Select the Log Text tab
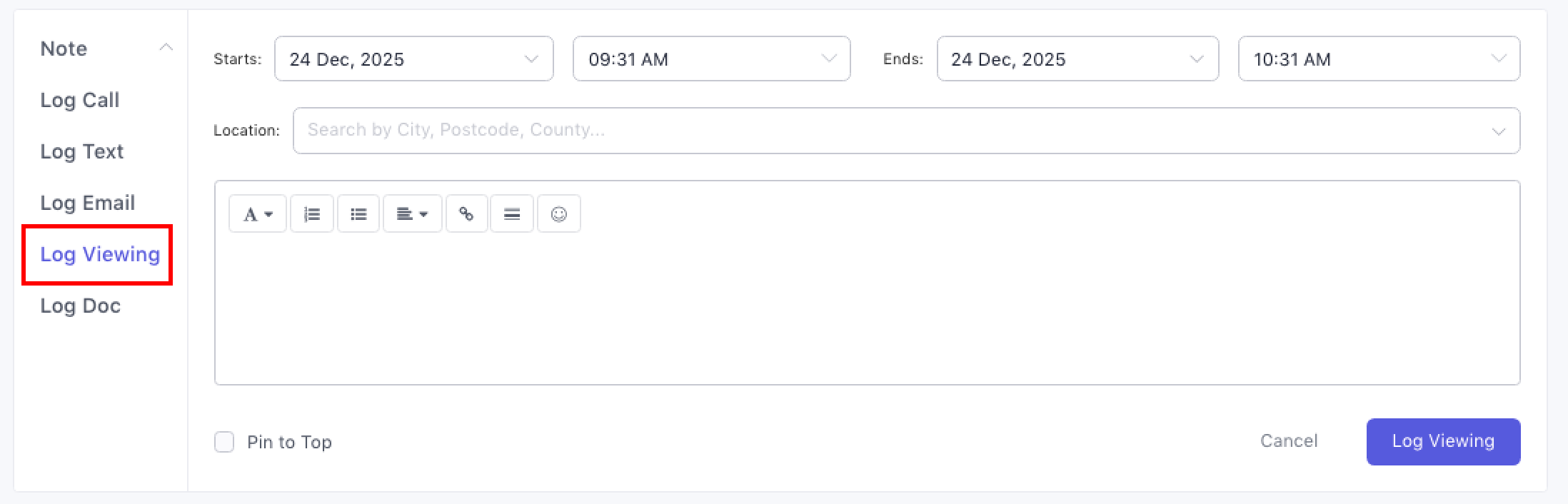This screenshot has height=504, width=1568. (x=82, y=151)
